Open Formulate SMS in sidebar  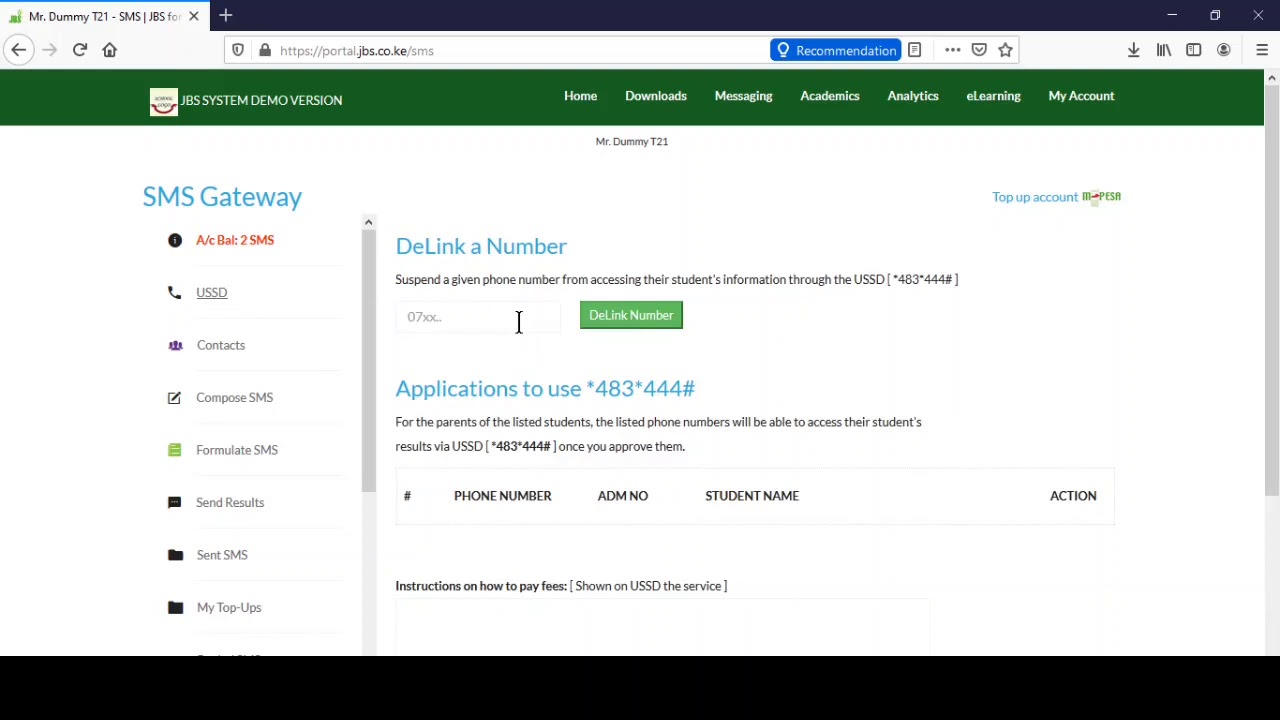237,450
